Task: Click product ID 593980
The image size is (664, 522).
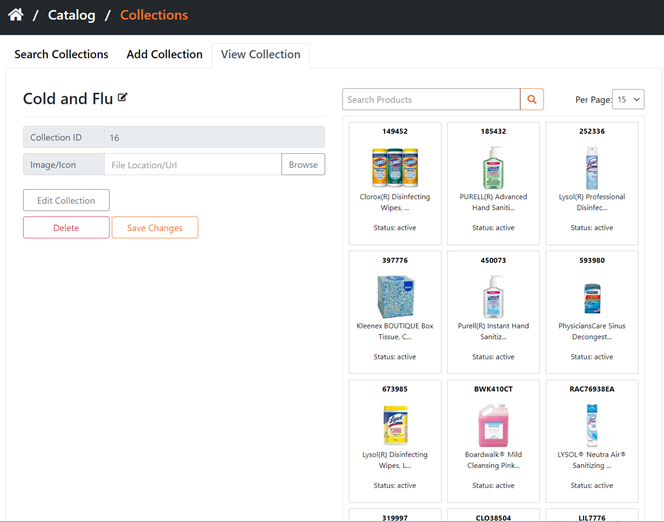Action: [592, 260]
